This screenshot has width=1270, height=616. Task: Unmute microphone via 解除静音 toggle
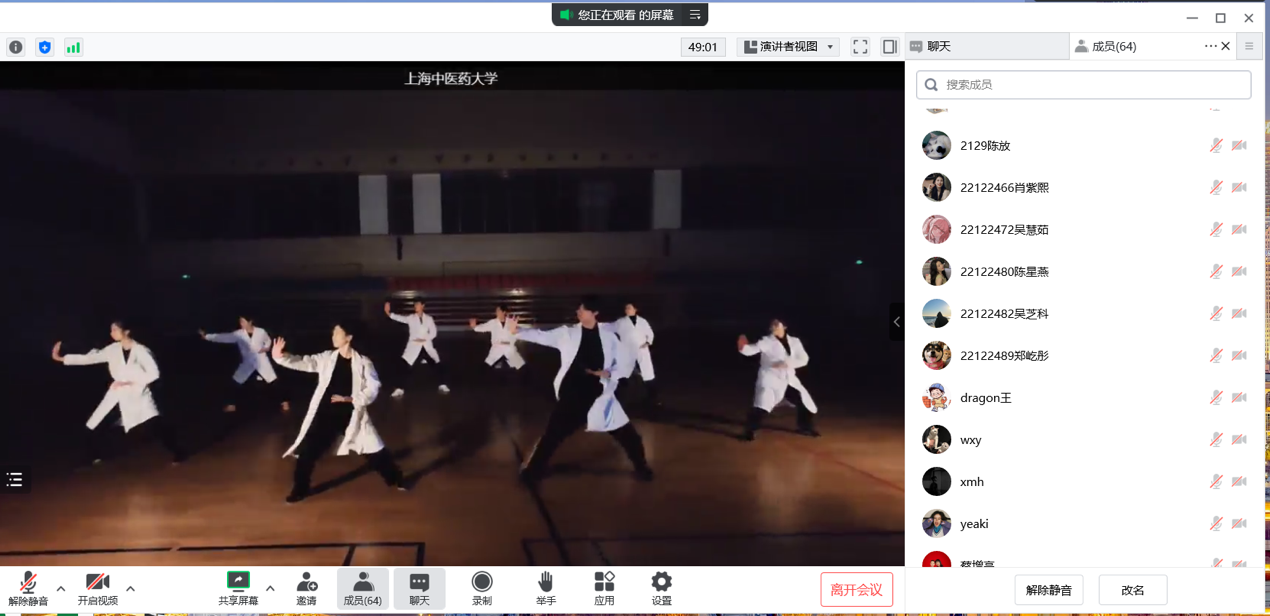coord(28,587)
